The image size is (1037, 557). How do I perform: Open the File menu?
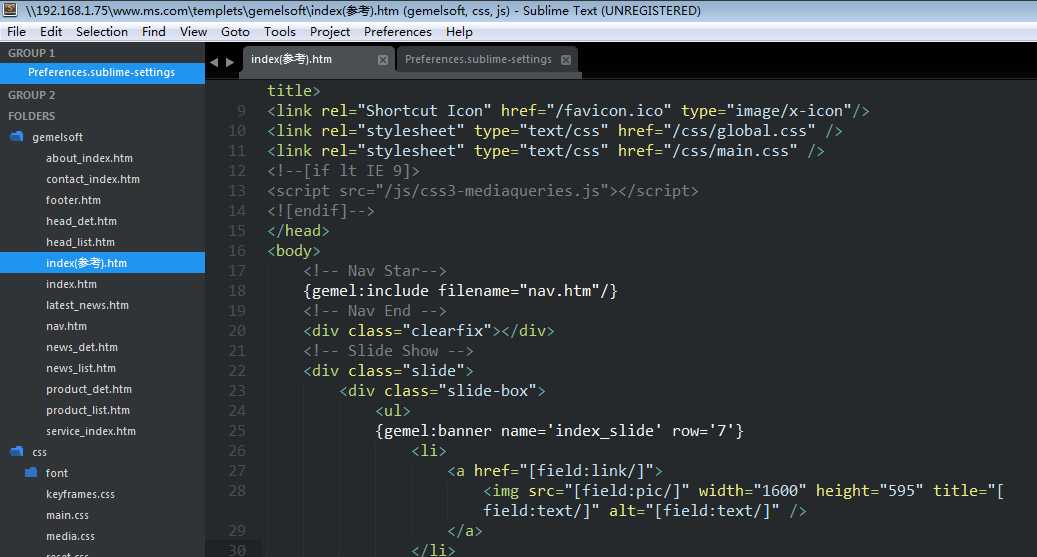pos(17,32)
